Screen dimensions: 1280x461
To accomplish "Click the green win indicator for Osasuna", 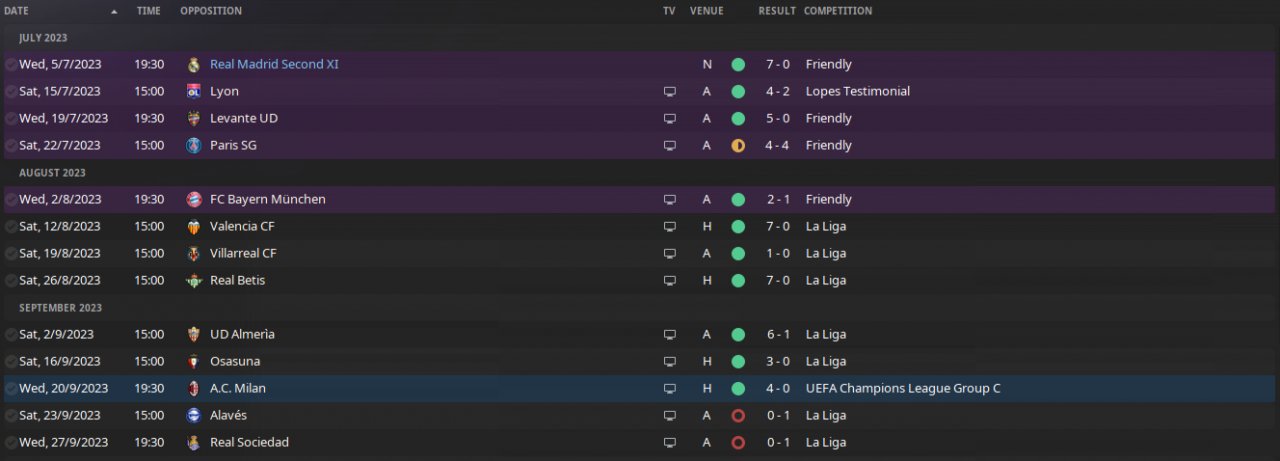I will point(738,362).
